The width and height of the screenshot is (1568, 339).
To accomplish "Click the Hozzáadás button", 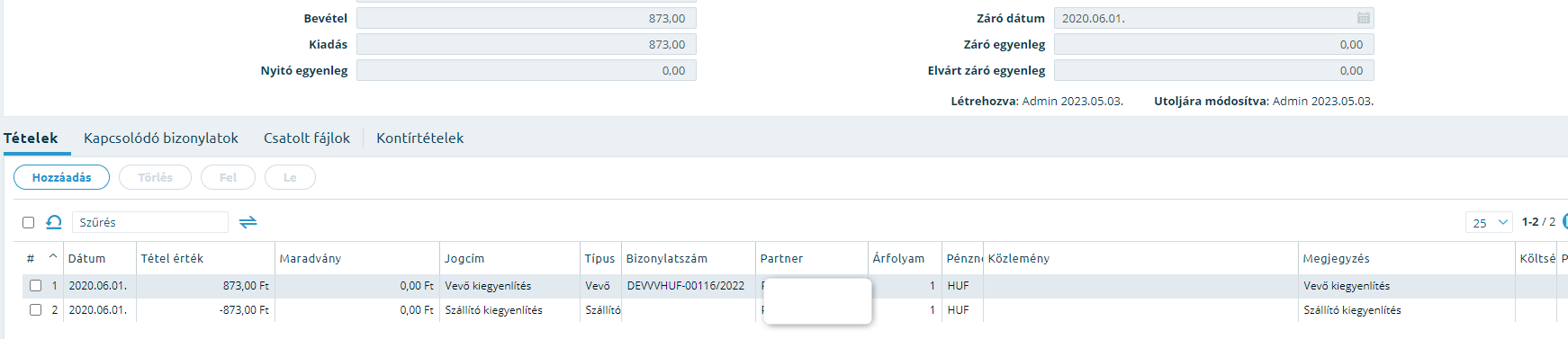I will [61, 177].
